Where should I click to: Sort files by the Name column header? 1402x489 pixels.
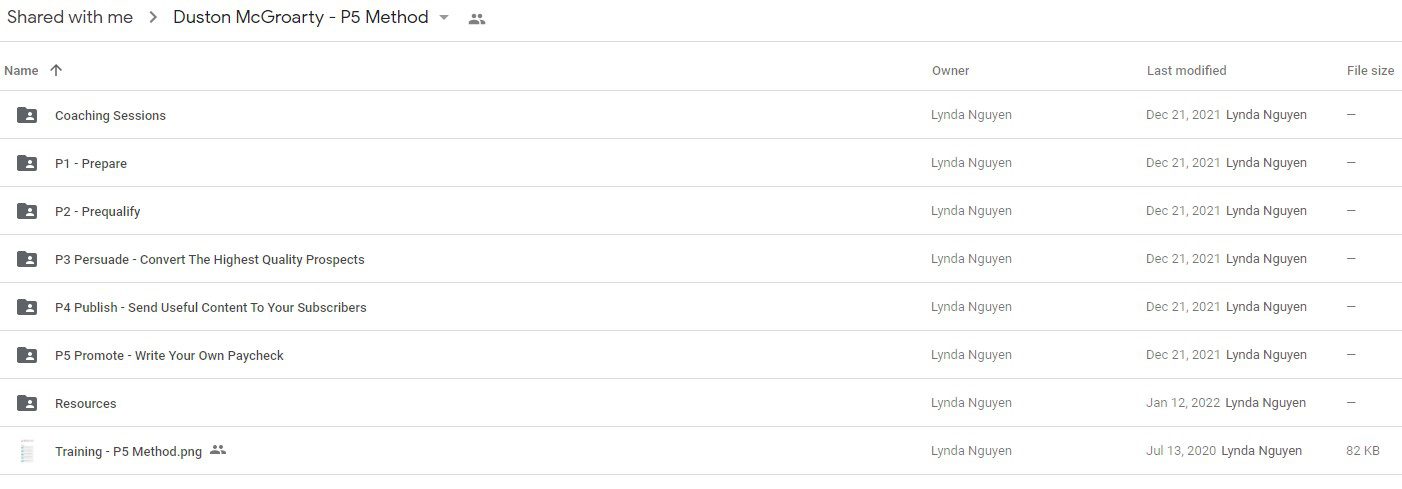21,70
